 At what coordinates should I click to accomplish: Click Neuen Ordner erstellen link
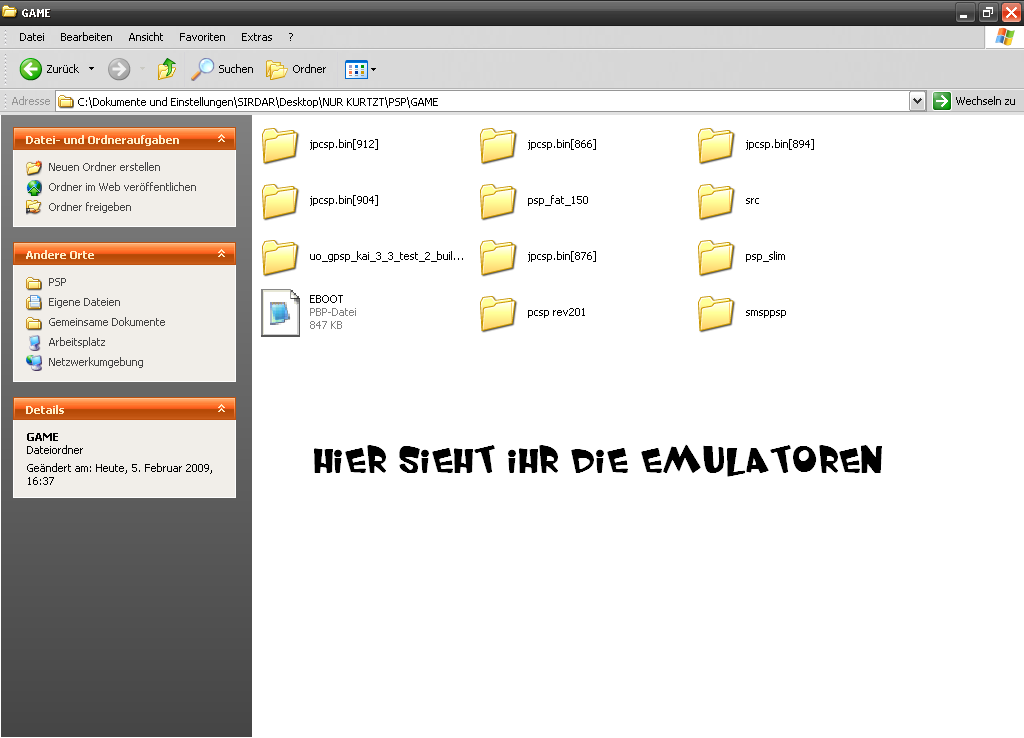tap(104, 167)
